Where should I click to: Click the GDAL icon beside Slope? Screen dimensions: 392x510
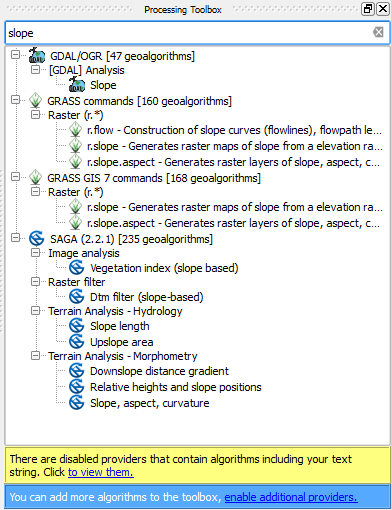pyautogui.click(x=77, y=85)
